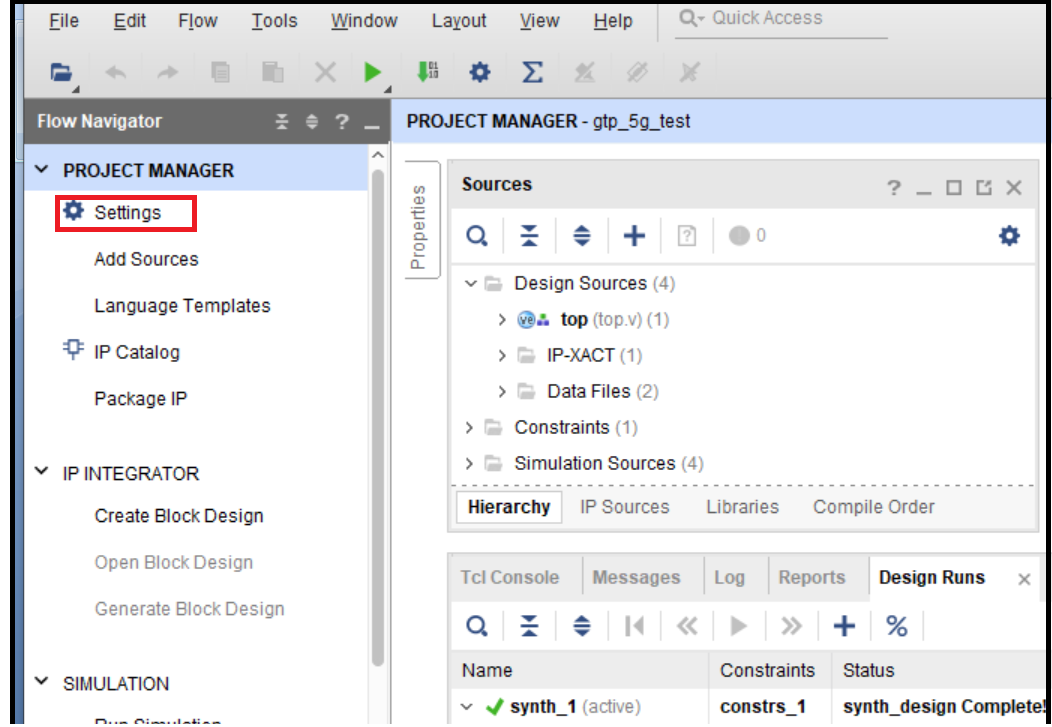
Task: Open Settings via toolbar gear icon
Action: click(x=480, y=72)
